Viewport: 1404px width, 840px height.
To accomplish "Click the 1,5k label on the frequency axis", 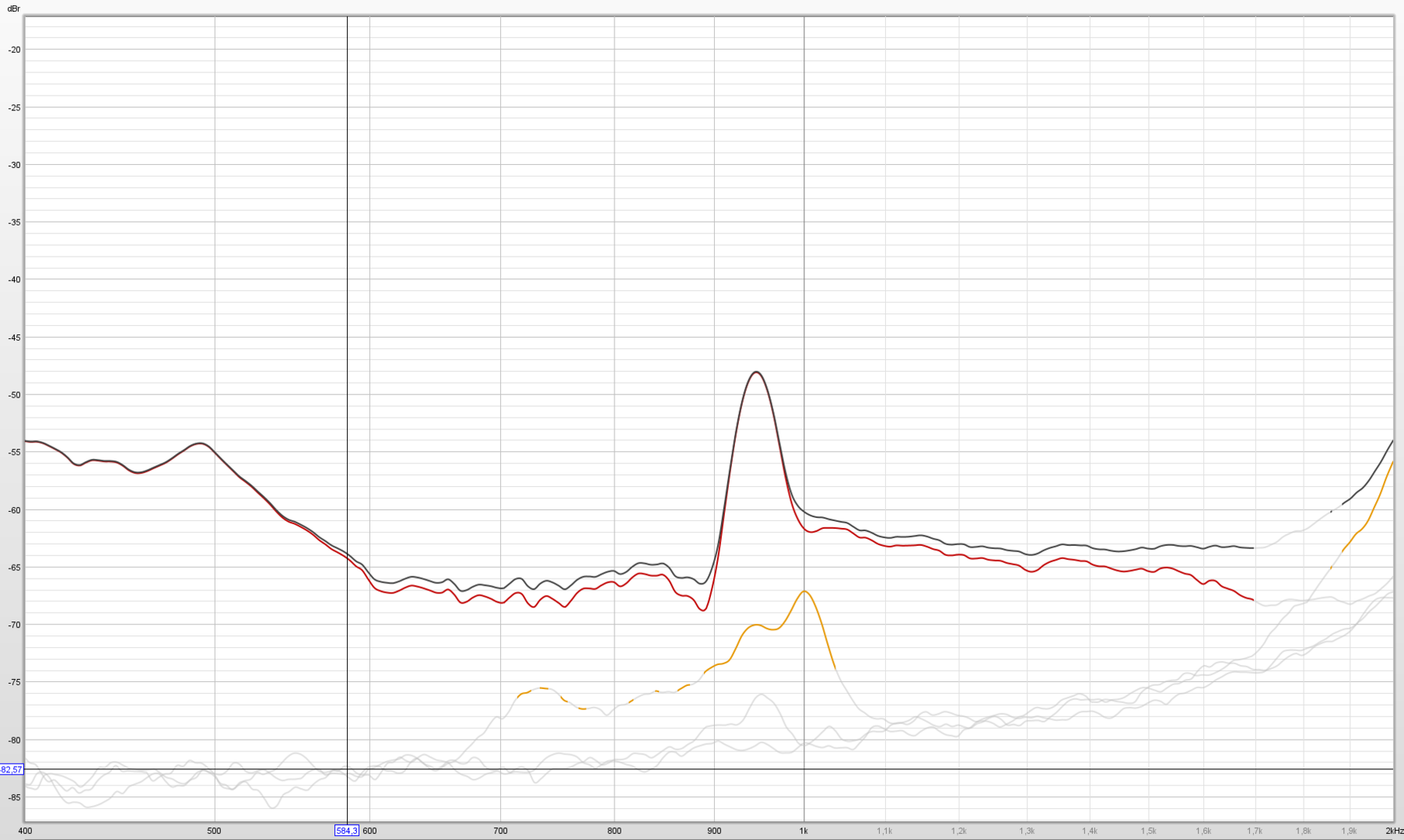I will click(1148, 831).
